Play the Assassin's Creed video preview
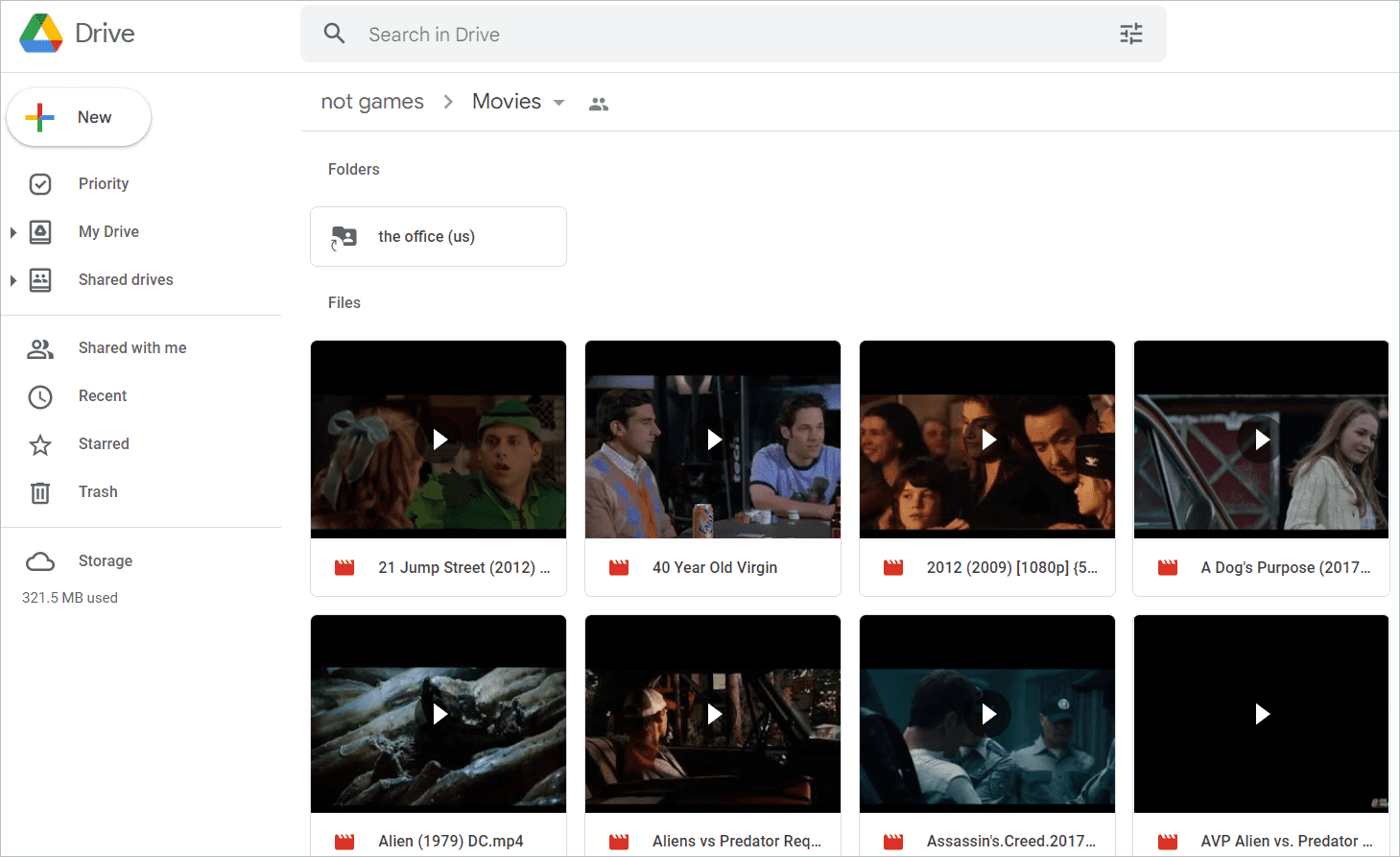The image size is (1400, 857). [x=988, y=714]
